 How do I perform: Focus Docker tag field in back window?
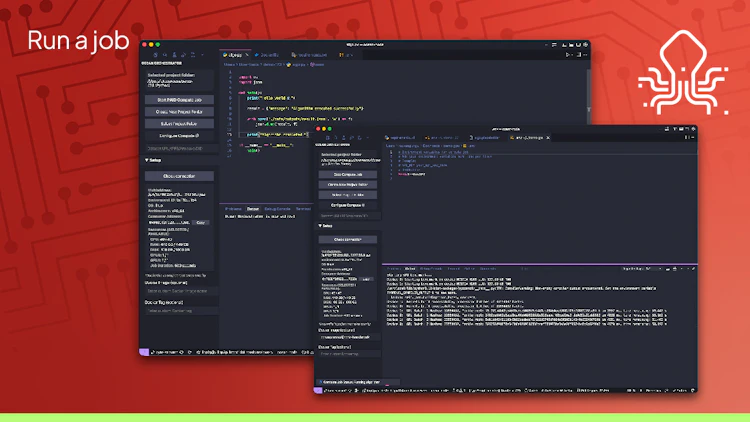[181, 311]
